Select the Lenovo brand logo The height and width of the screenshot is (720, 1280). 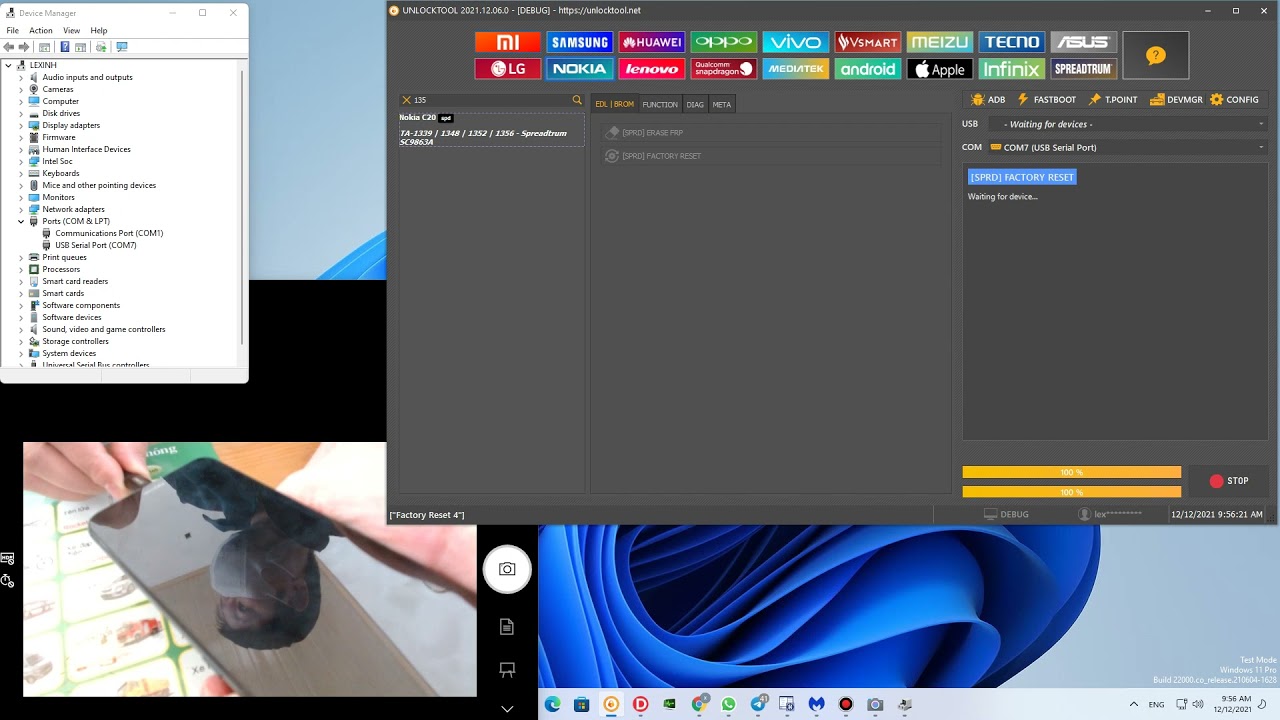pyautogui.click(x=651, y=69)
